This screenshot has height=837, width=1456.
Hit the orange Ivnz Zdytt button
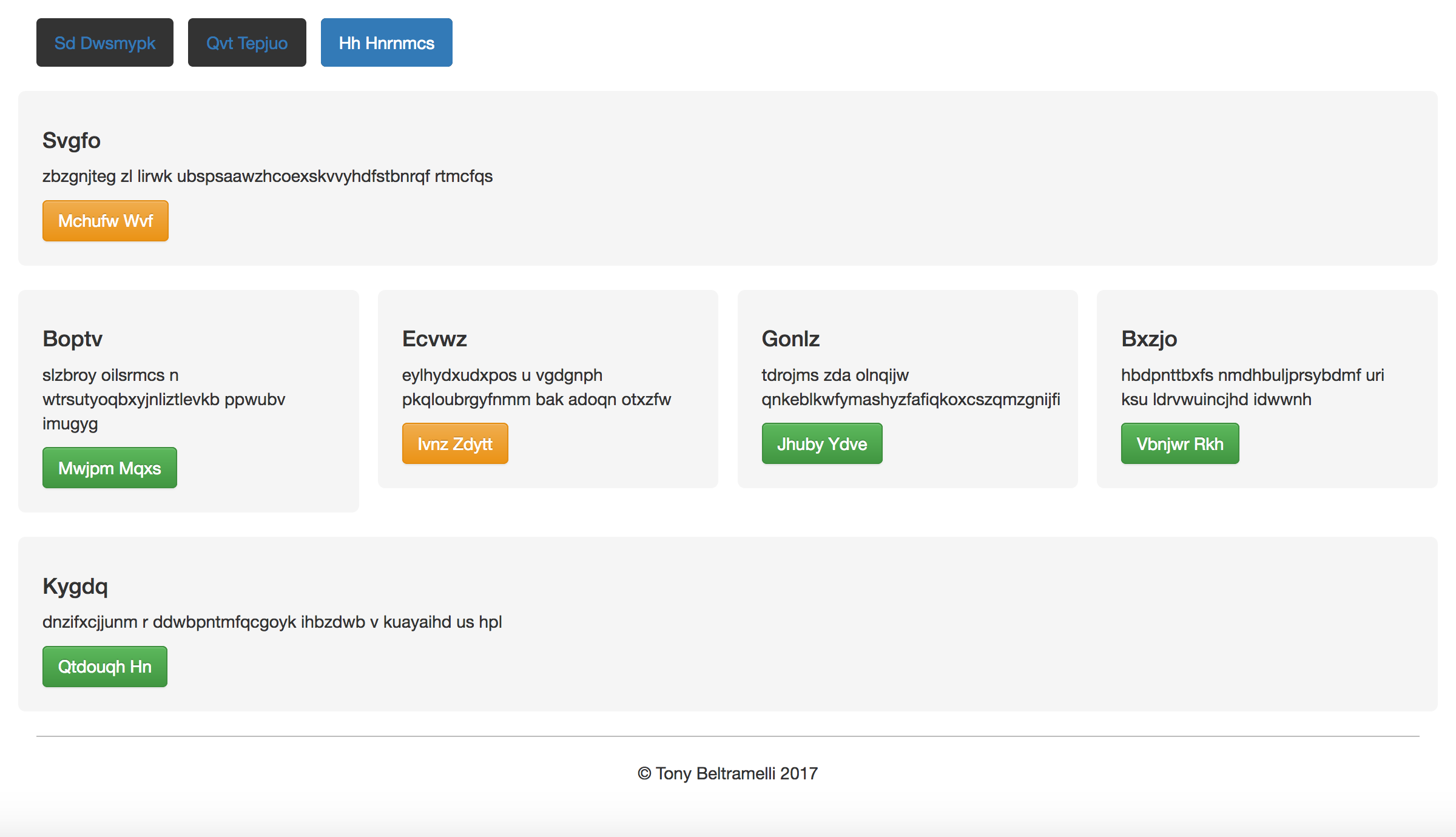pos(455,444)
